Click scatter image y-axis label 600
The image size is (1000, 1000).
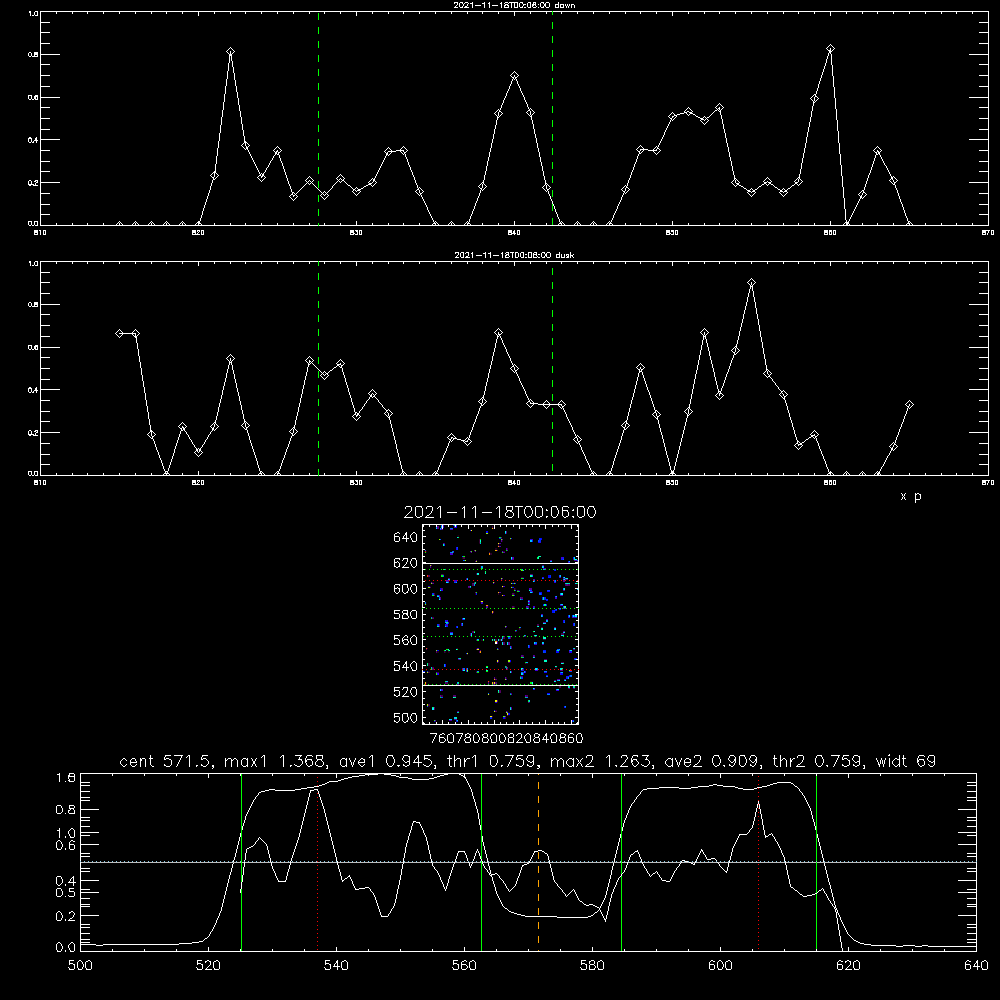[406, 589]
